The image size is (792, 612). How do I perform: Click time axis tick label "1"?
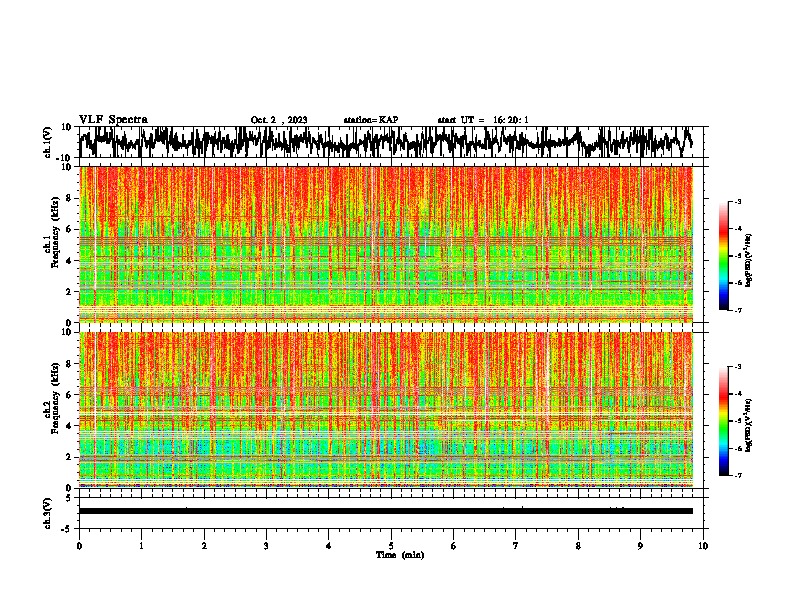(x=141, y=546)
